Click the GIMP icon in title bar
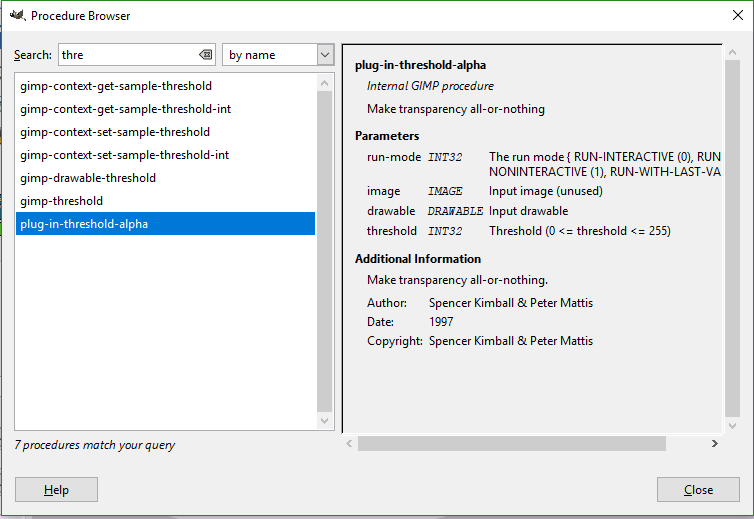Viewport: 754px width, 519px height. tap(15, 15)
